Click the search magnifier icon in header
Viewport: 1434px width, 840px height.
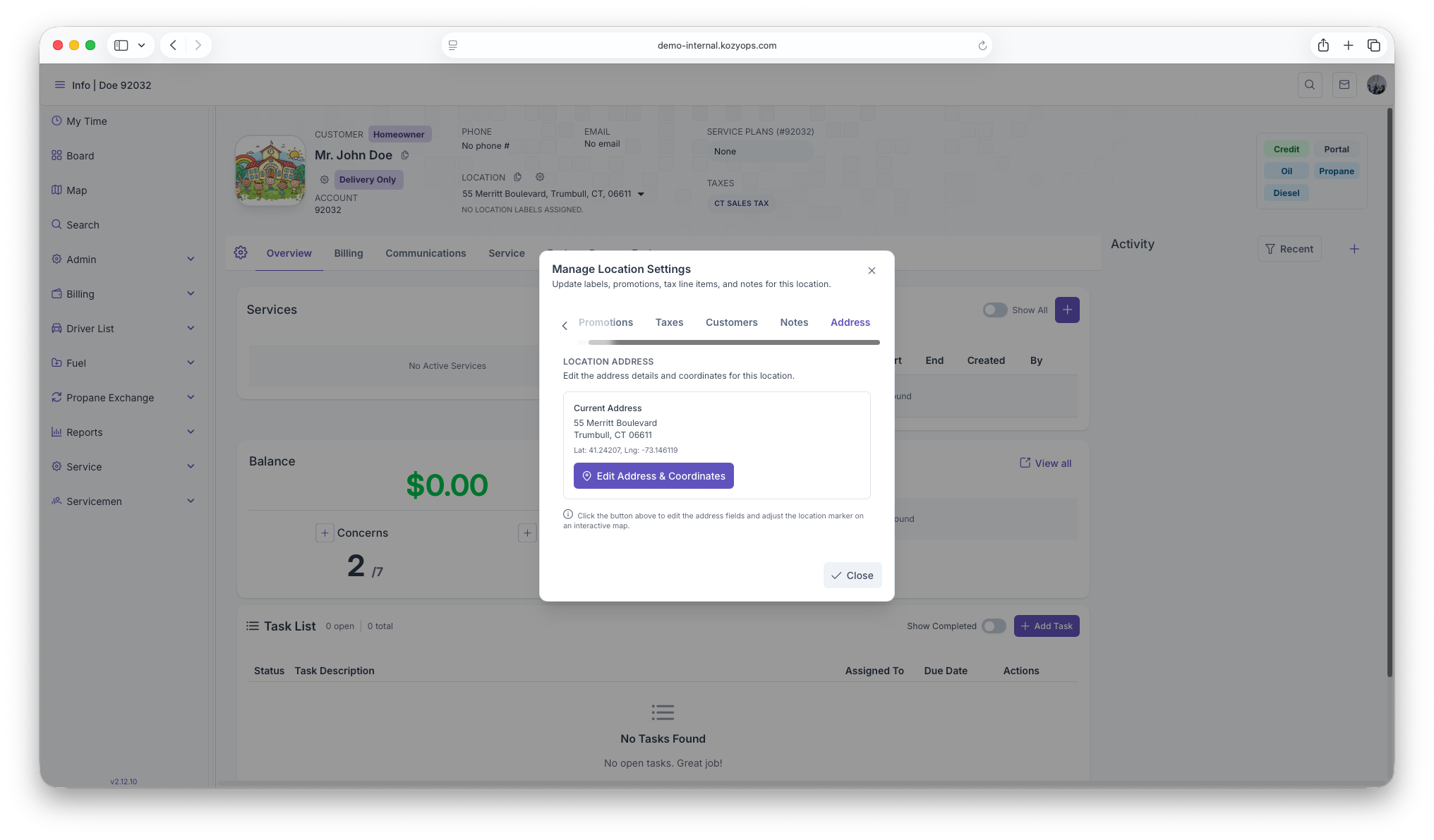point(1310,85)
